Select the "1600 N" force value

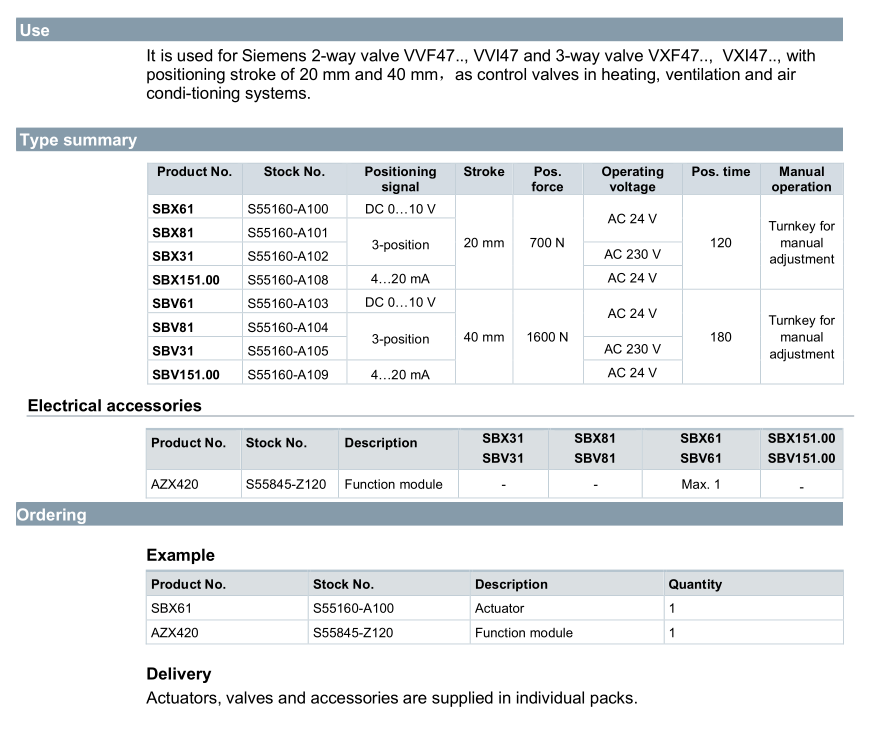pos(547,337)
